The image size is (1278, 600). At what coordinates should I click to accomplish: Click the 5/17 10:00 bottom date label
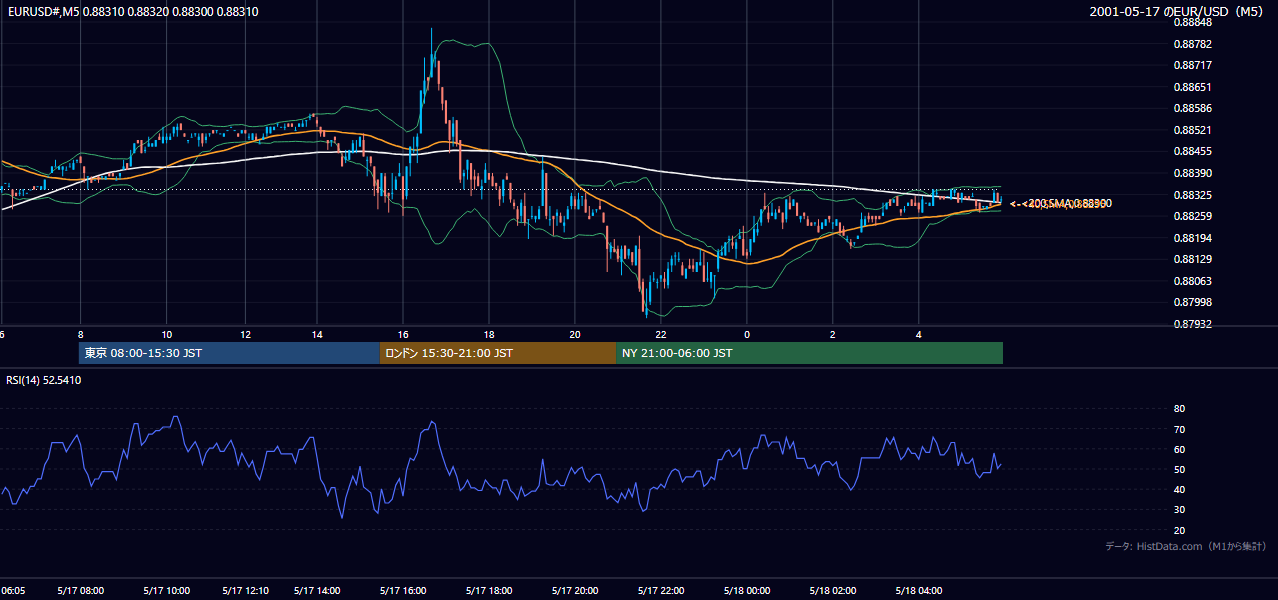166,590
